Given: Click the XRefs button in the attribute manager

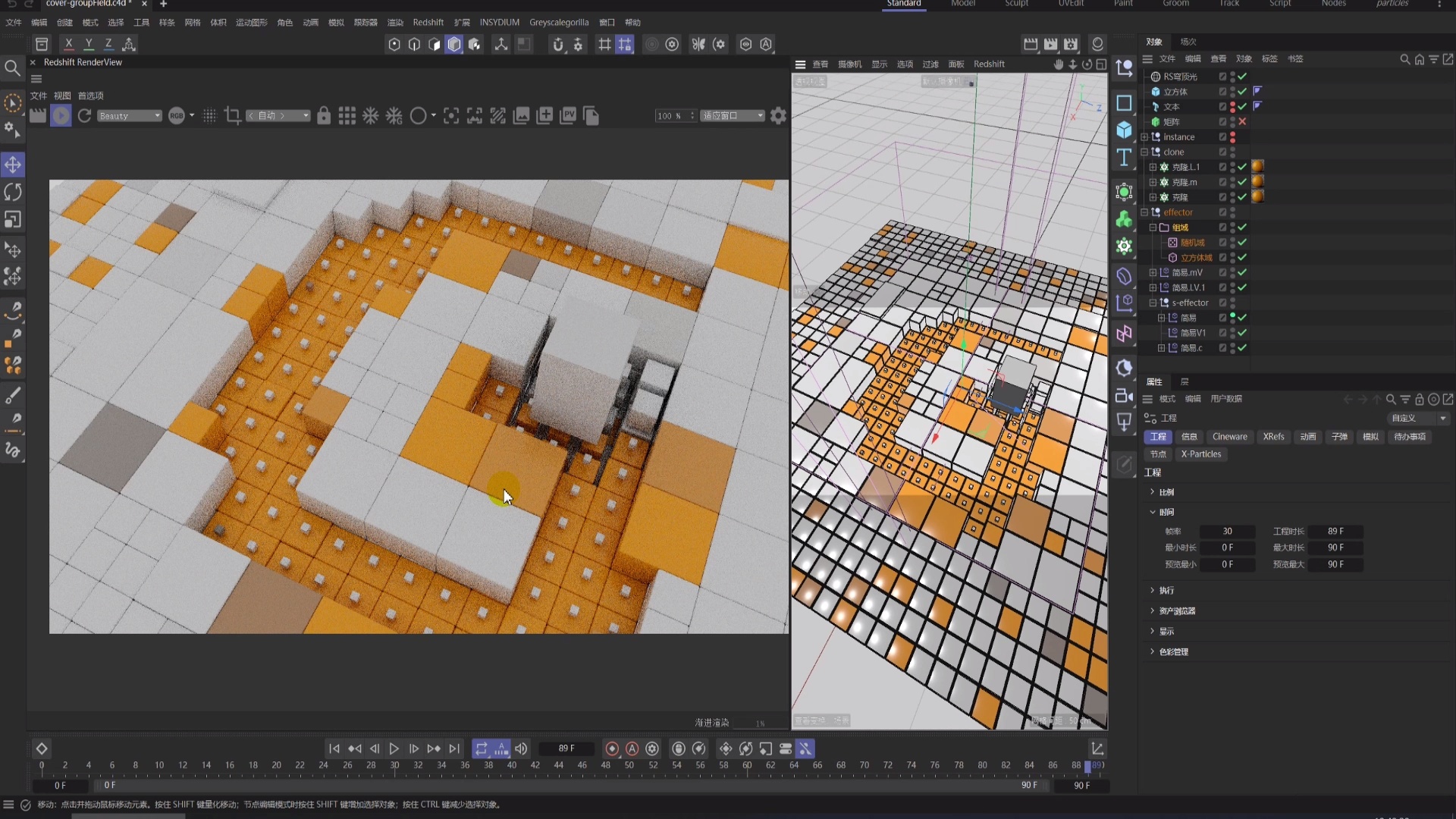Looking at the screenshot, I should 1273,436.
